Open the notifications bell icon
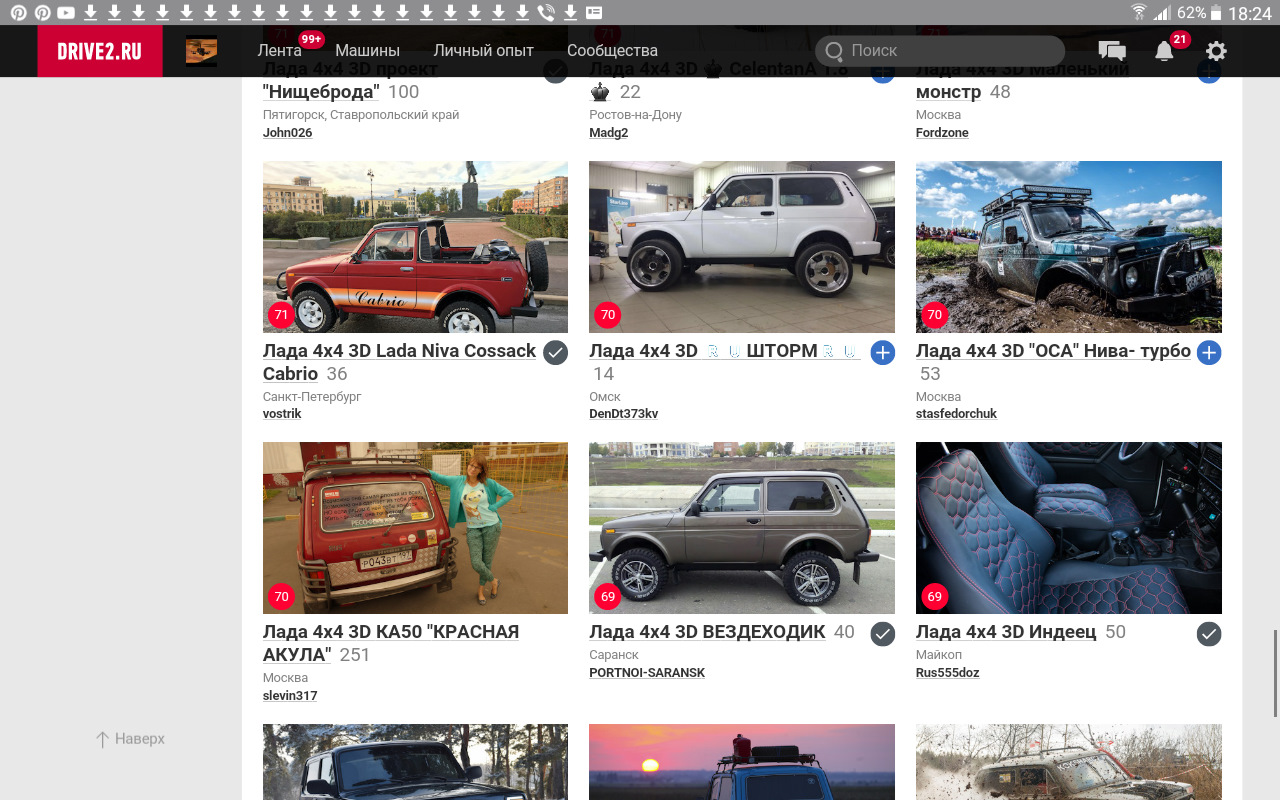The width and height of the screenshot is (1280, 800). (x=1164, y=51)
